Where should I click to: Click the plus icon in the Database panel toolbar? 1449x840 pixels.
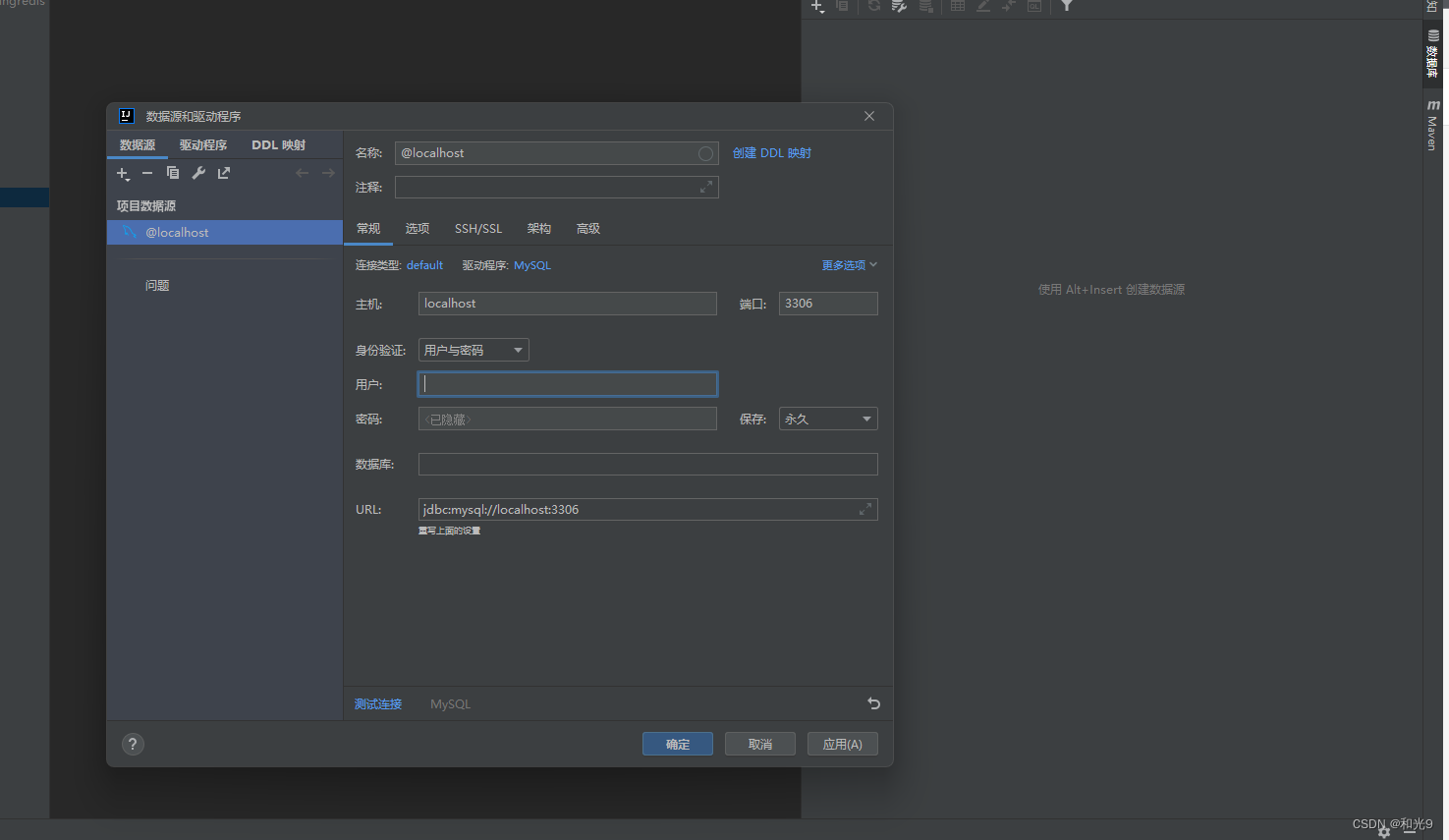817,6
